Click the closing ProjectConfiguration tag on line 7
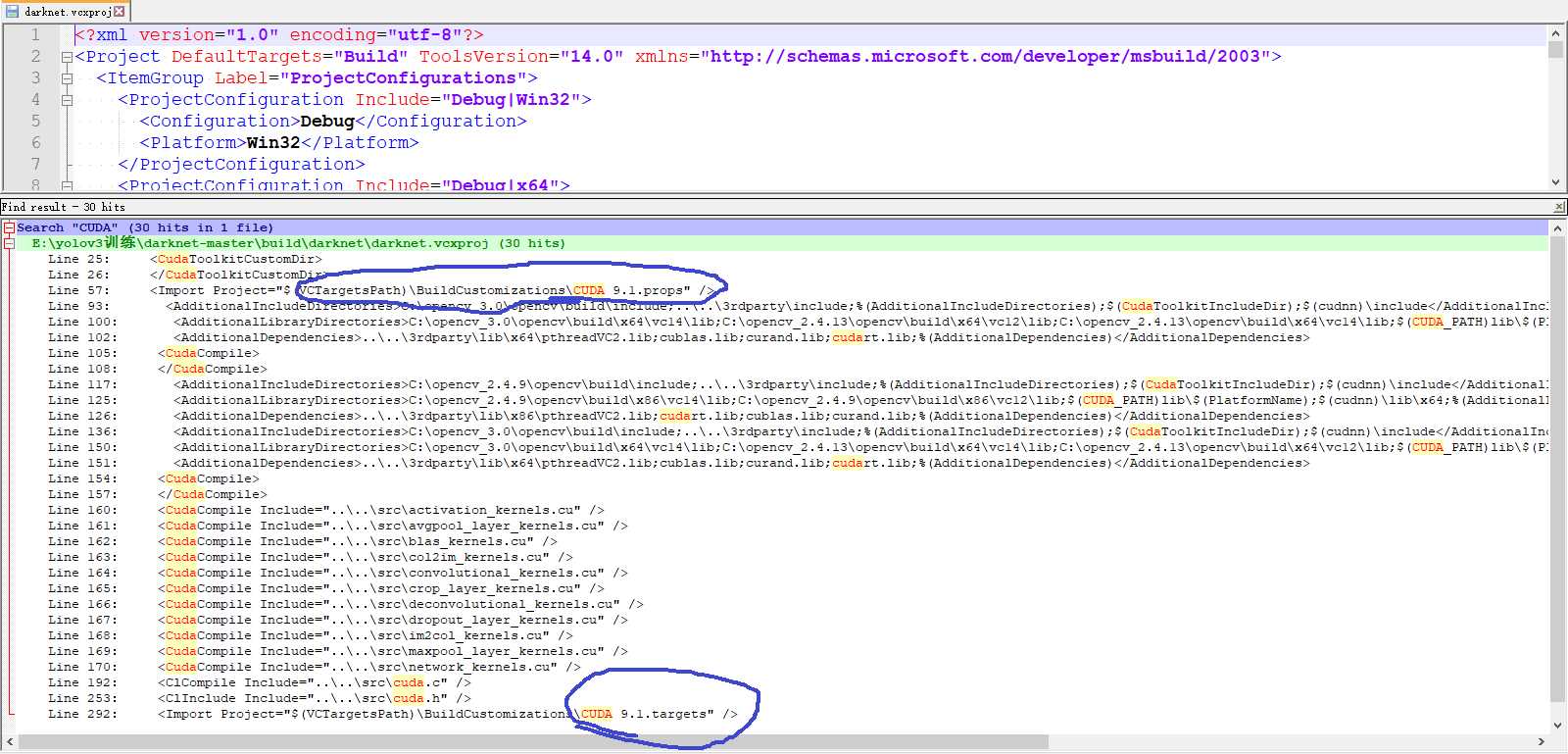Image resolution: width=1568 pixels, height=754 pixels. point(241,165)
